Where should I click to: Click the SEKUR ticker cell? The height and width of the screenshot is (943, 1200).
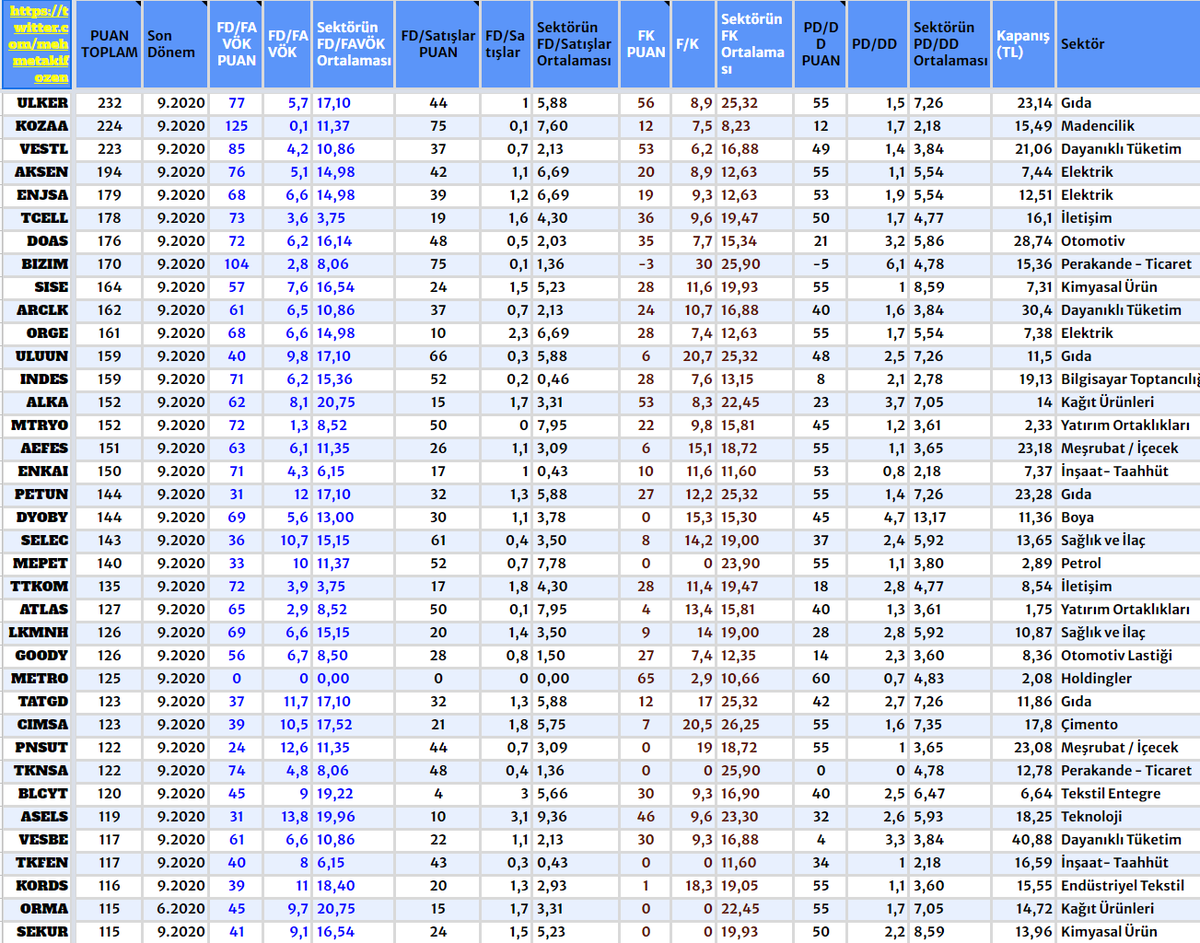(38, 931)
